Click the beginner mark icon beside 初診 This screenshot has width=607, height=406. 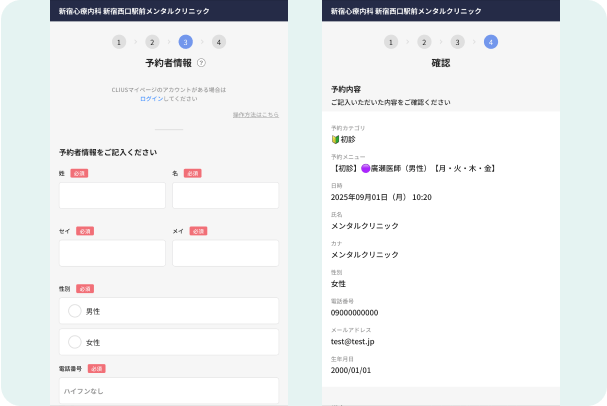pos(335,139)
